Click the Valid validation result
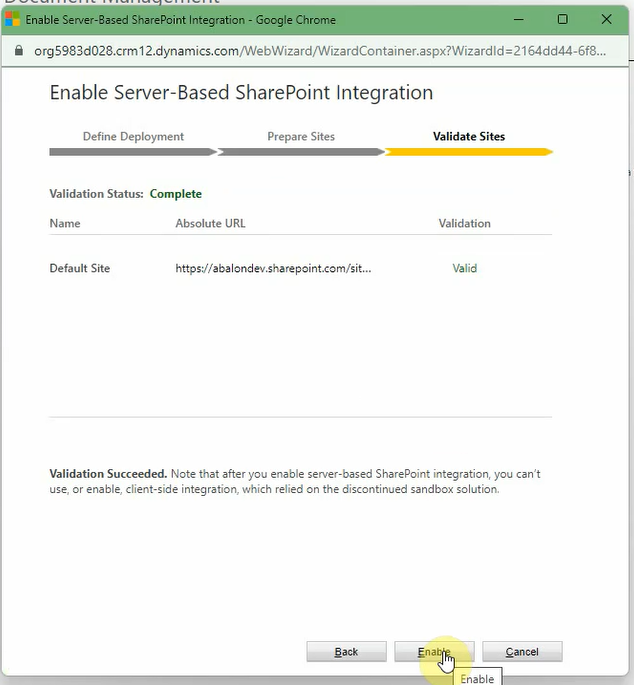This screenshot has width=634, height=685. point(464,268)
